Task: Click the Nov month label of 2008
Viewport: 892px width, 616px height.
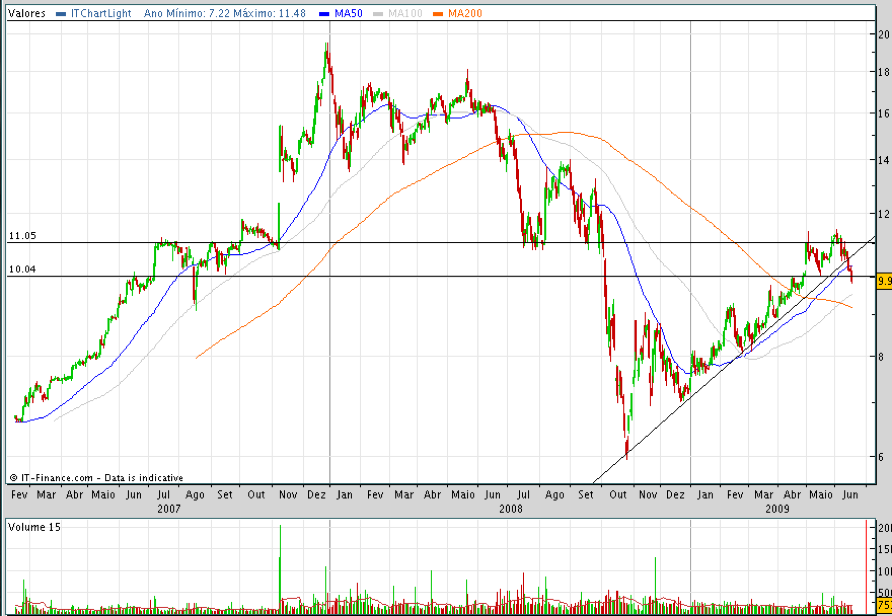Action: [x=648, y=495]
